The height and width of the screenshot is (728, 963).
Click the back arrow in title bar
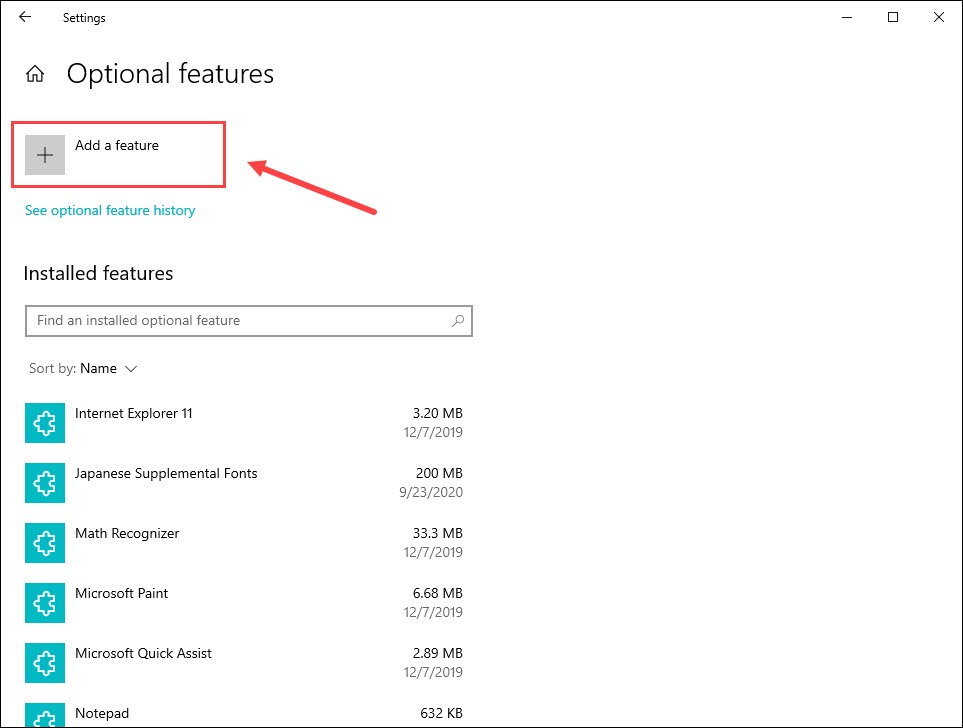pos(25,17)
